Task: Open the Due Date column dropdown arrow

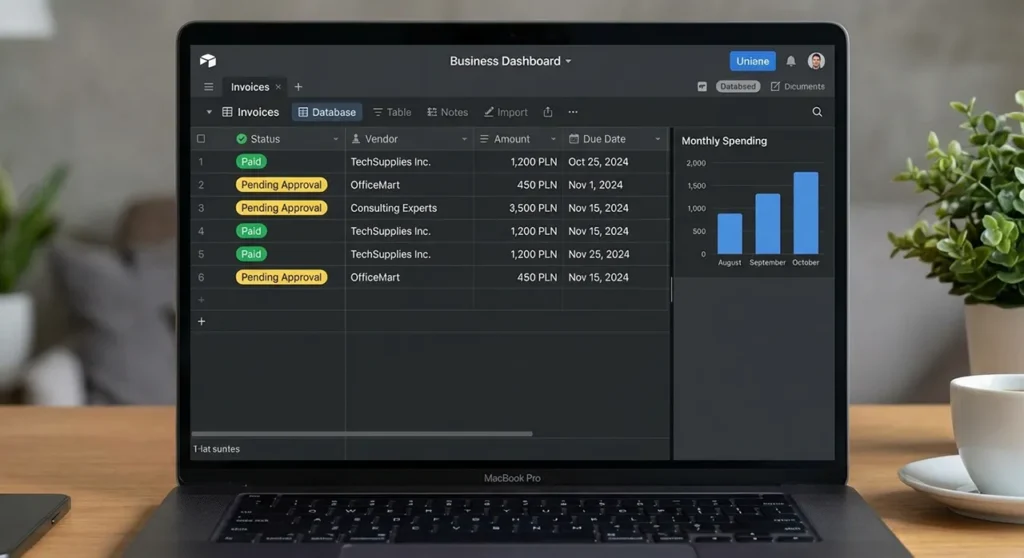Action: tap(658, 139)
